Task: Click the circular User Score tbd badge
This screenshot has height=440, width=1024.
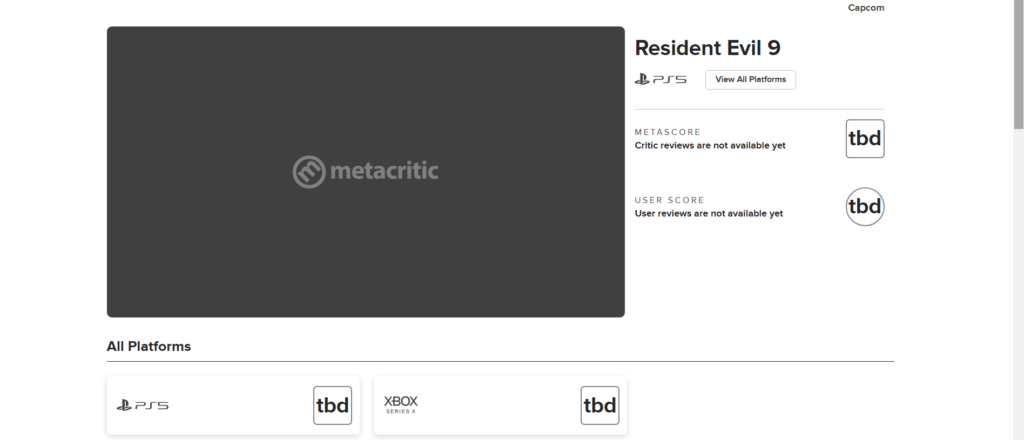Action: tap(864, 207)
